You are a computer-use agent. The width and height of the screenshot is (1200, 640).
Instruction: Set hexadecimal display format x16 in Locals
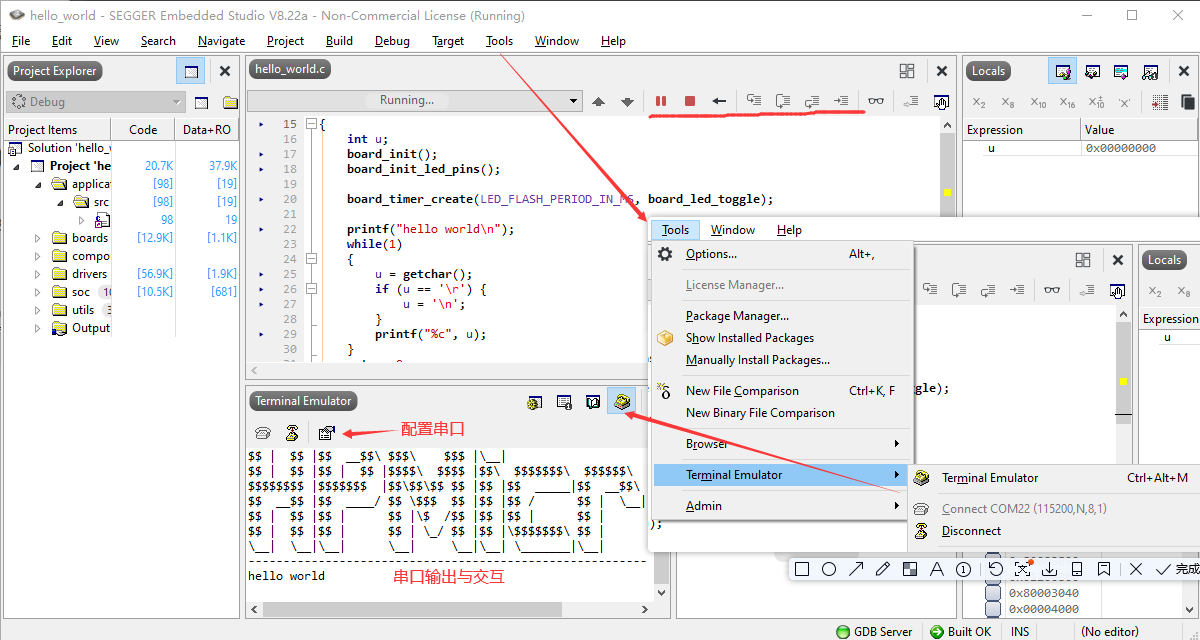pos(1067,102)
